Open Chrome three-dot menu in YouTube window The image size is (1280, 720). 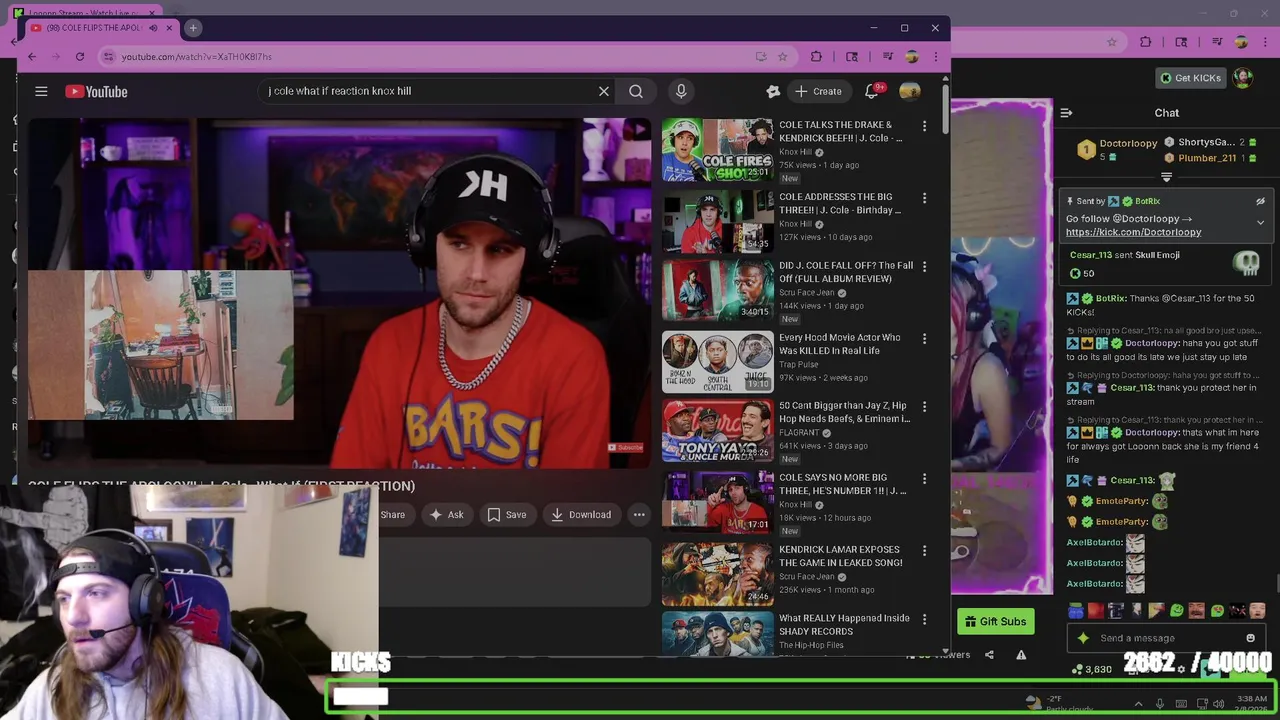click(936, 57)
